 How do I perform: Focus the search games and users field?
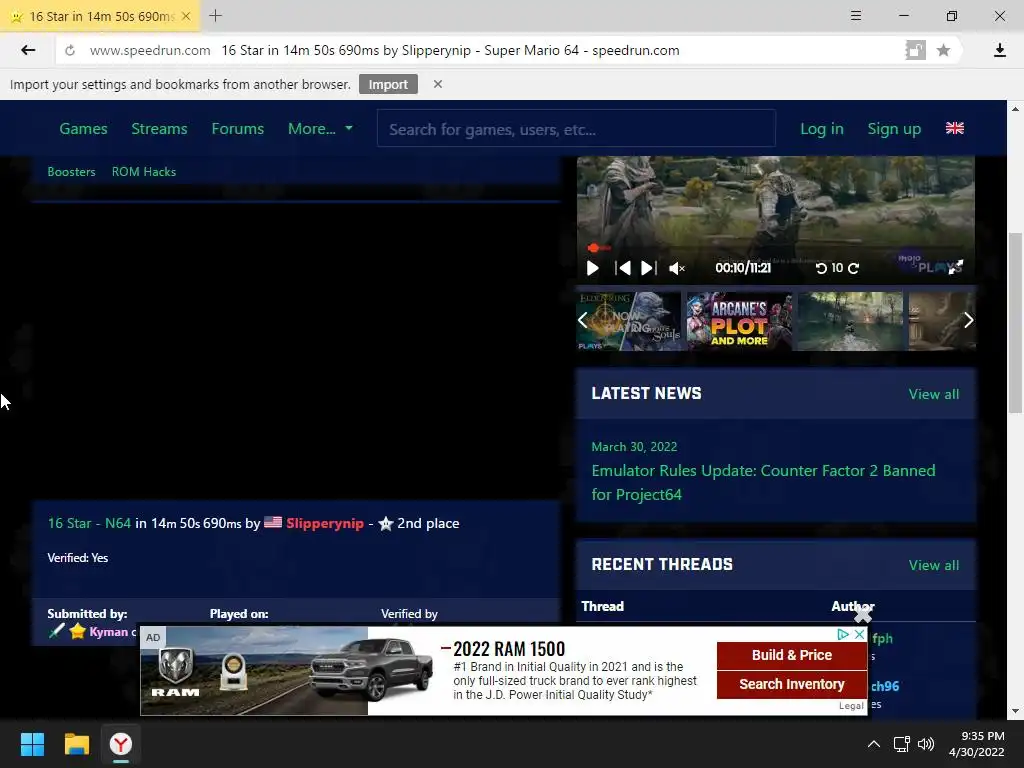click(x=576, y=129)
